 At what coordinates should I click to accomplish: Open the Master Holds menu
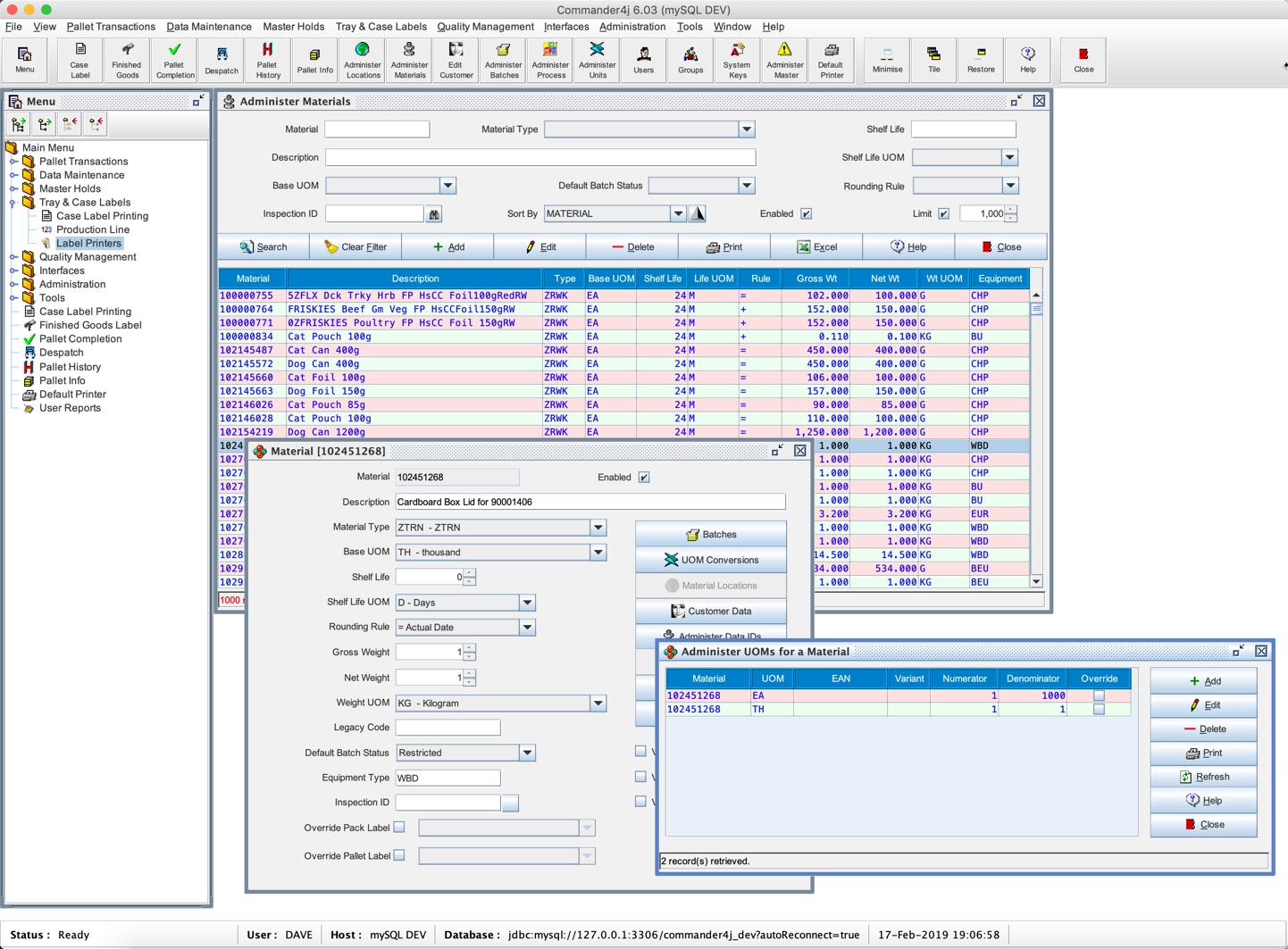point(293,27)
